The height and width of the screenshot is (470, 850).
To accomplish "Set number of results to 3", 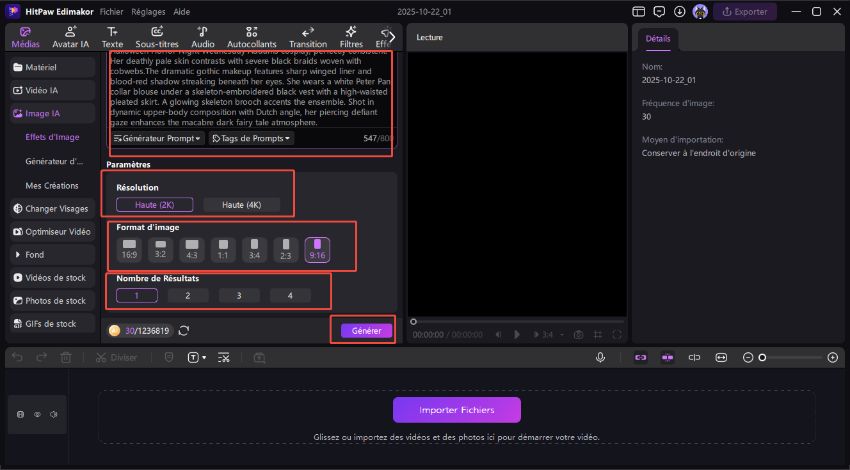I will click(238, 295).
